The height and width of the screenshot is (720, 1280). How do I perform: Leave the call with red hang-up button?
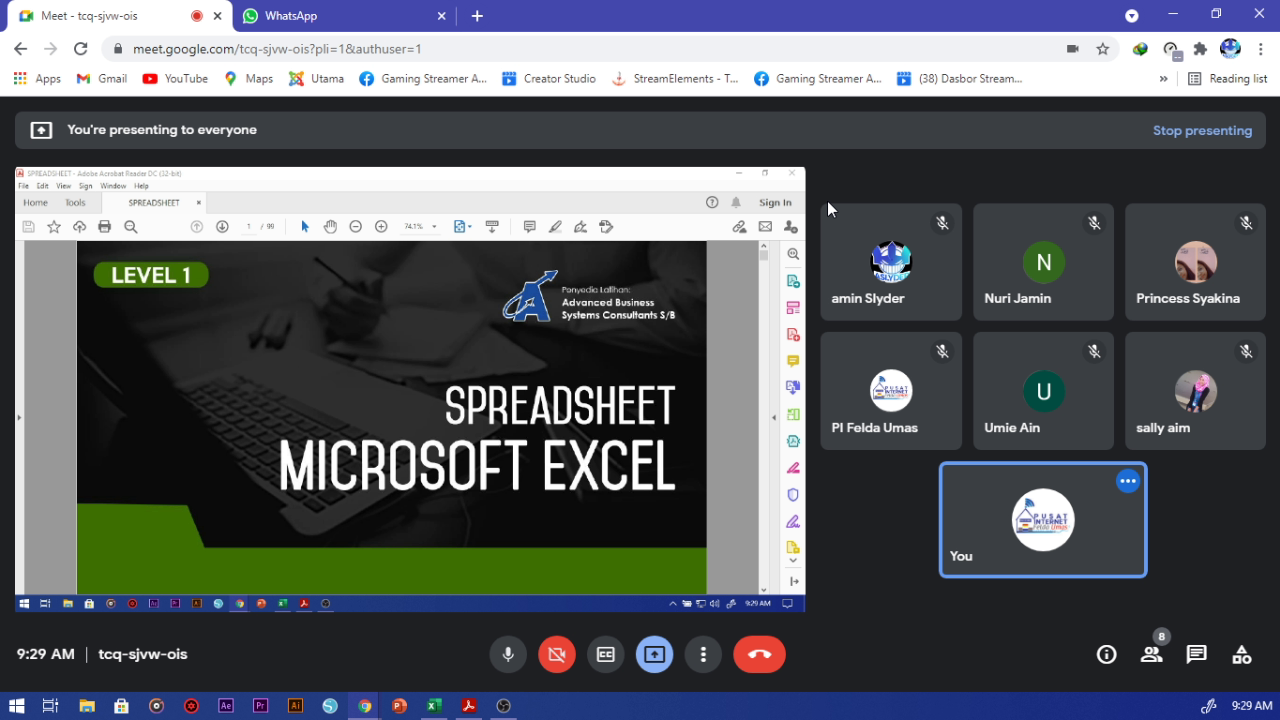pyautogui.click(x=759, y=654)
